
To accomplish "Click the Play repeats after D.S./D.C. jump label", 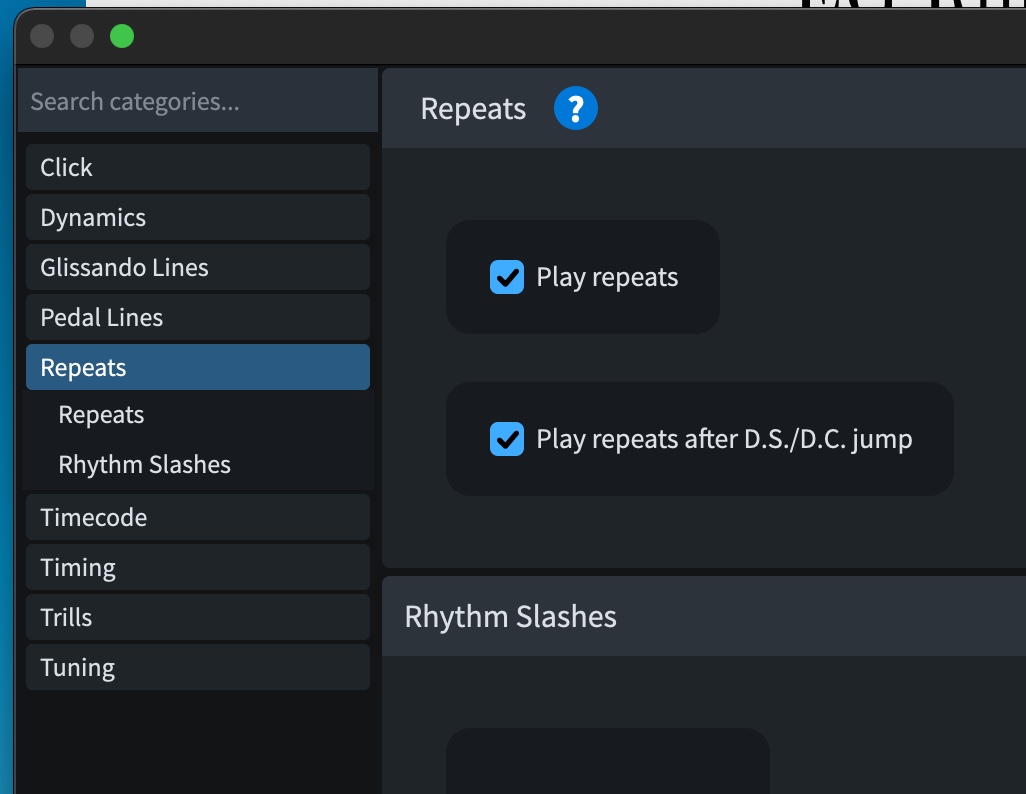I will coord(724,438).
